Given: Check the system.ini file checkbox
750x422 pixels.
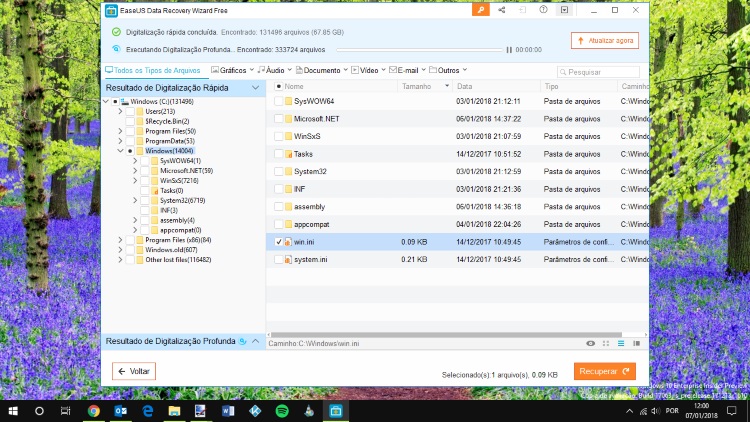Looking at the screenshot, I should click(x=279, y=259).
